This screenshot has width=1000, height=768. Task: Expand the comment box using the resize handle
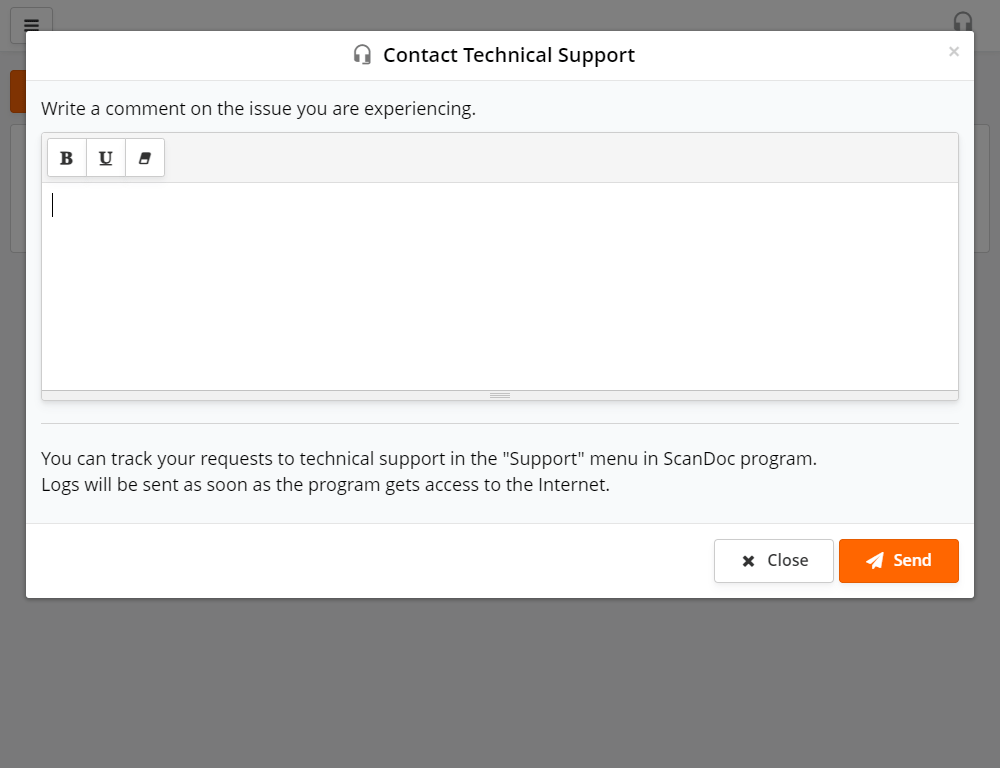tap(499, 395)
